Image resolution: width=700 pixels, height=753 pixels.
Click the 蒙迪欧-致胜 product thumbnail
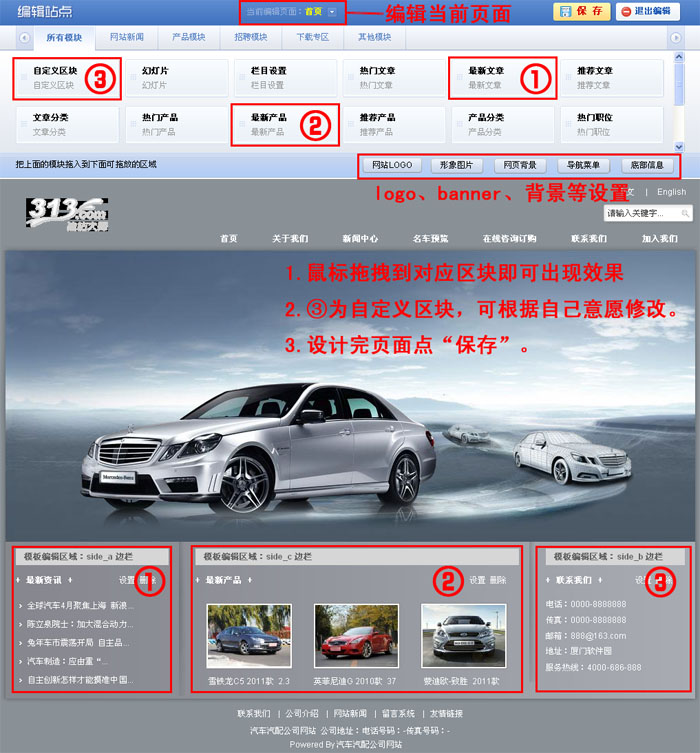(x=464, y=636)
